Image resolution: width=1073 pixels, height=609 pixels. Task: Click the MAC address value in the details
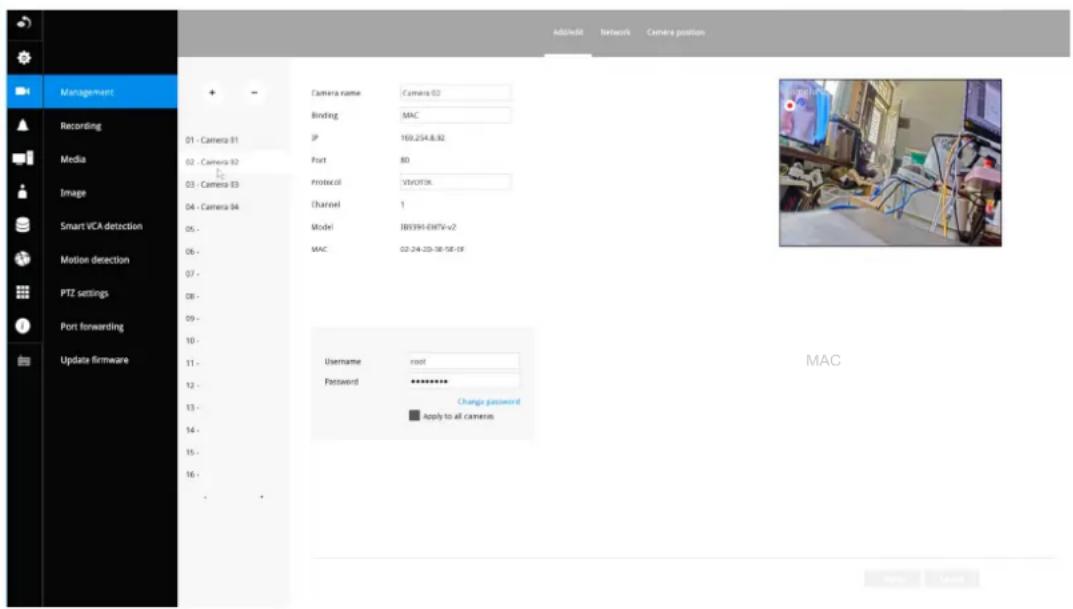click(432, 249)
